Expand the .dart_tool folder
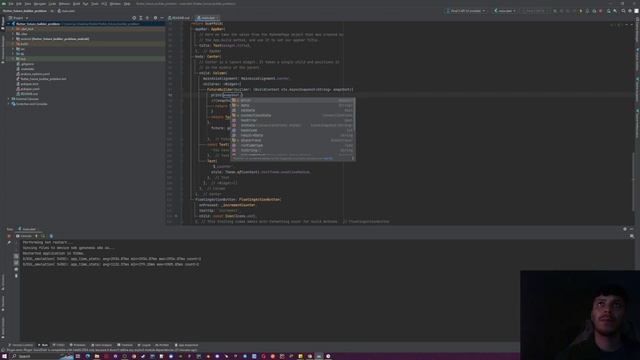 click(13, 29)
